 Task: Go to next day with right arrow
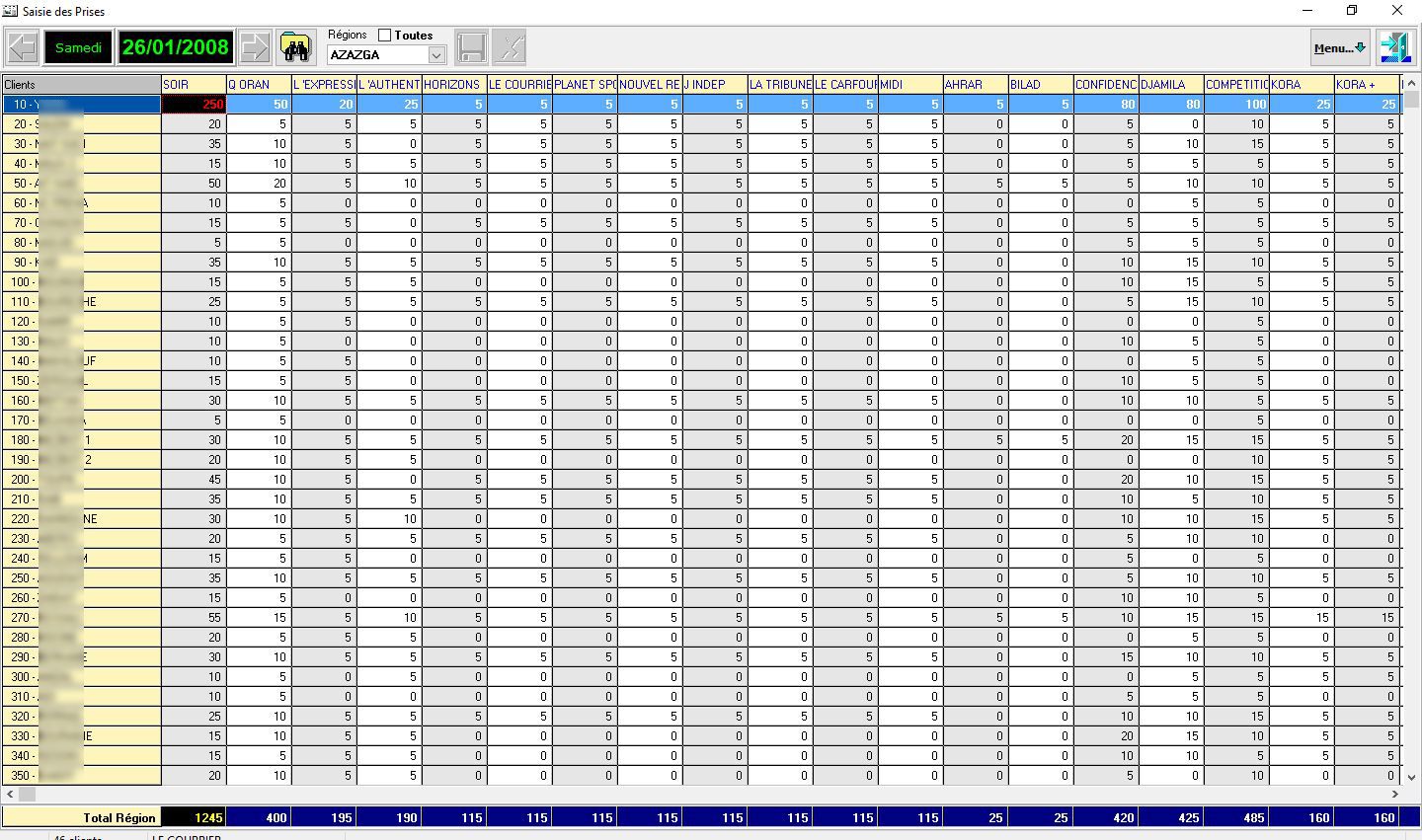pyautogui.click(x=255, y=47)
